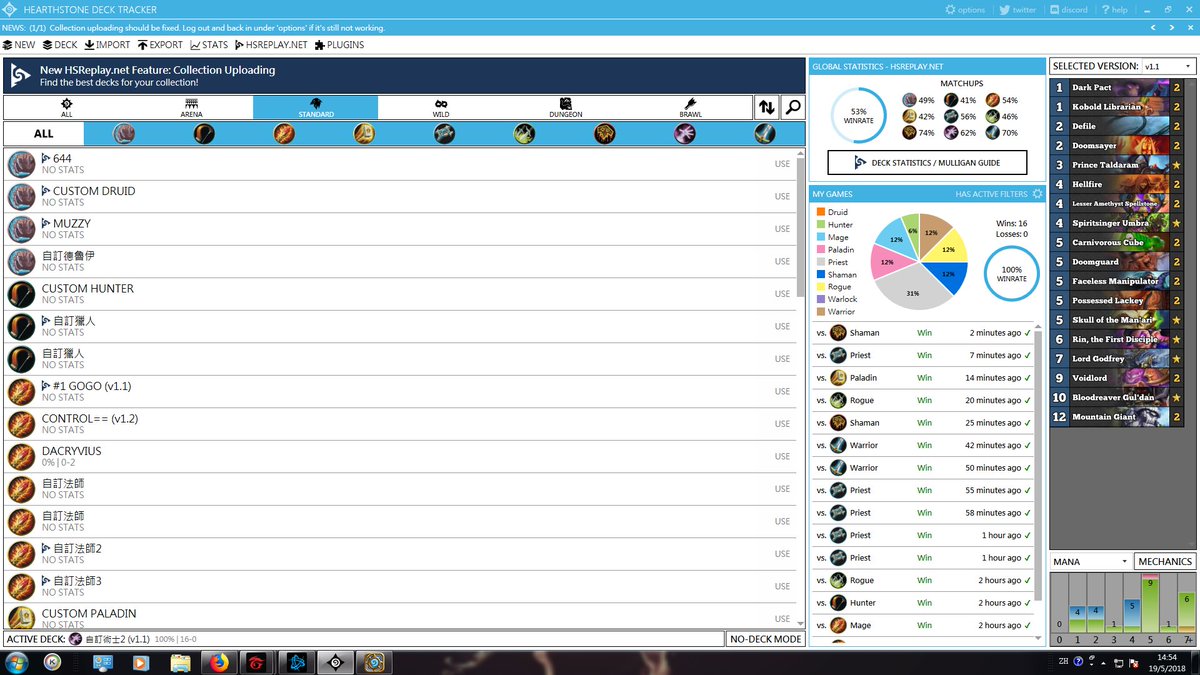Click HSReplay logo in feature banner
The height and width of the screenshot is (675, 1200).
pyautogui.click(x=21, y=76)
